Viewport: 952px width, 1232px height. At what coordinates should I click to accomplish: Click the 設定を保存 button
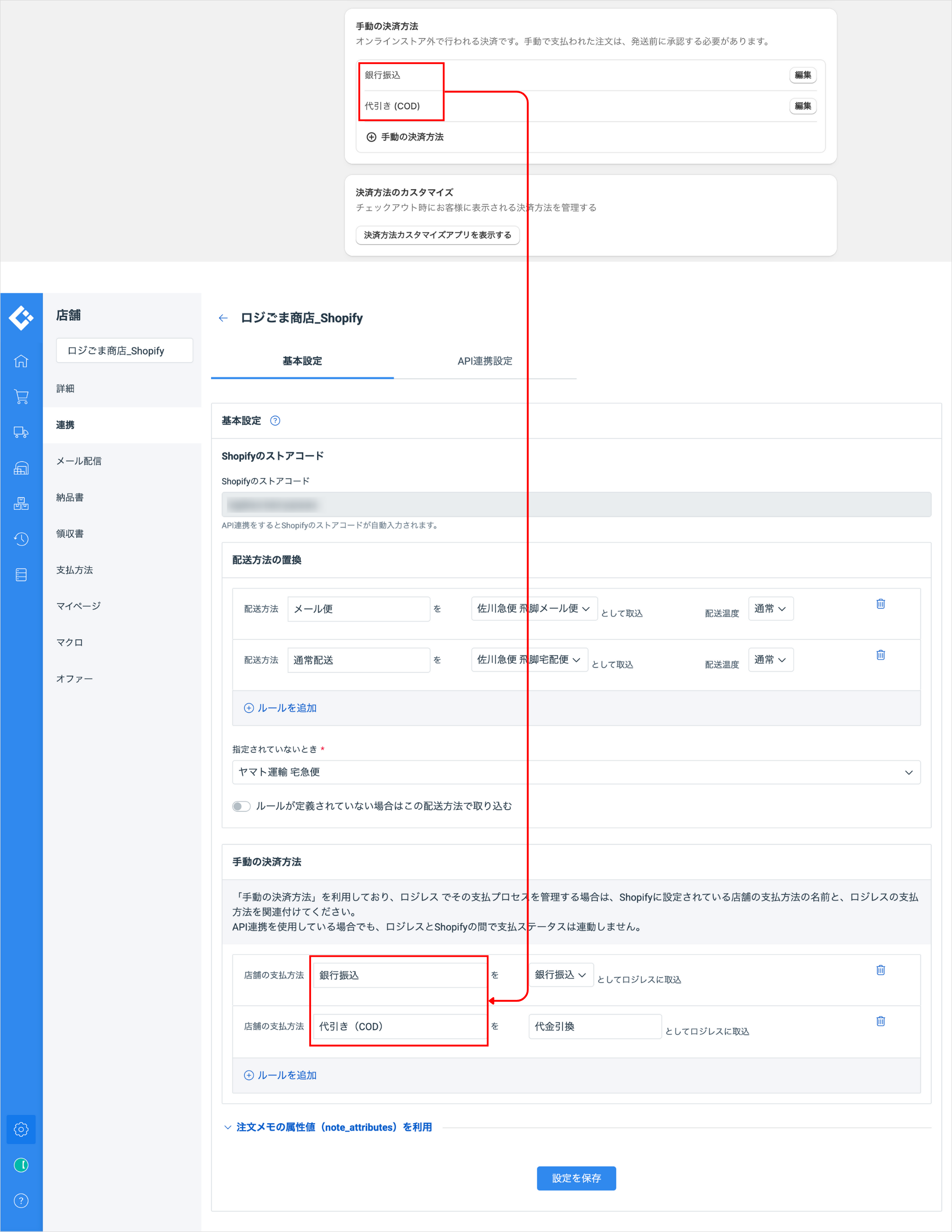pos(576,1179)
